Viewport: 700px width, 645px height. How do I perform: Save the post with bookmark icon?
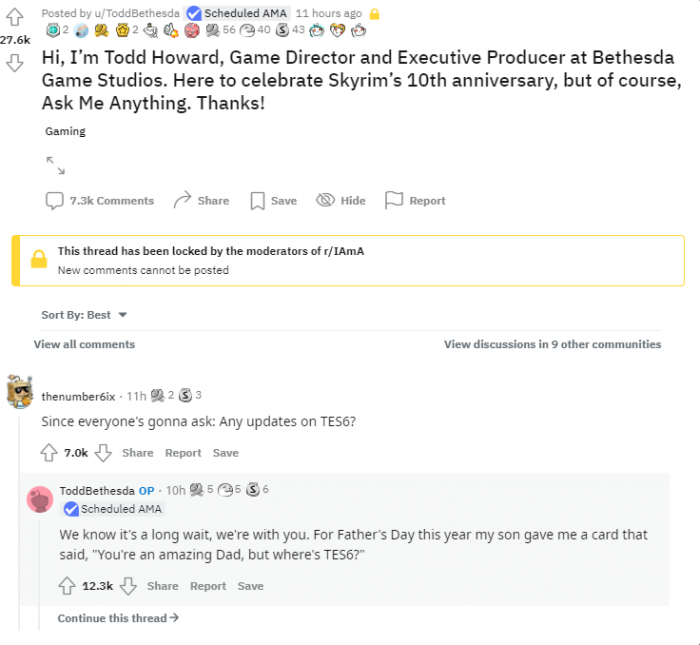coord(273,201)
